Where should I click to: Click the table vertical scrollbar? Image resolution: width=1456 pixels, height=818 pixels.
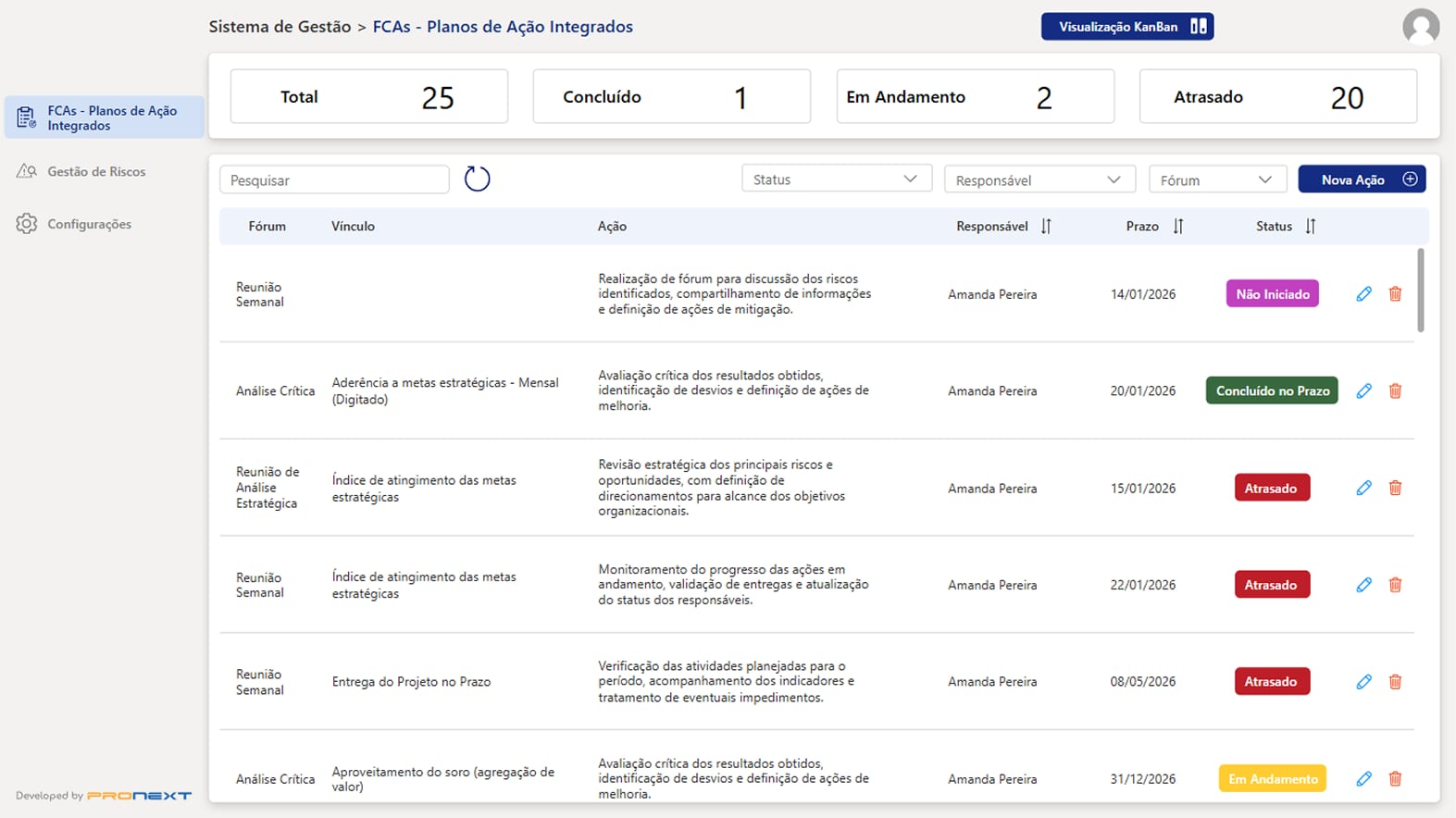pyautogui.click(x=1421, y=290)
